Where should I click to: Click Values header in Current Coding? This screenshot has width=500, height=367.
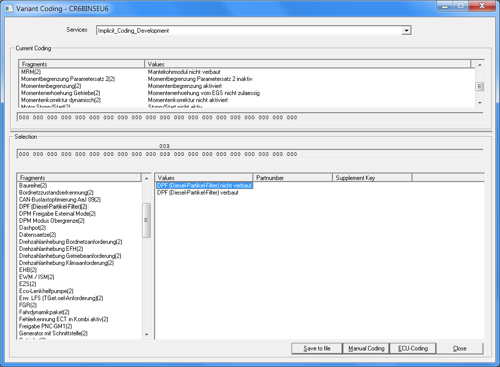pos(308,64)
